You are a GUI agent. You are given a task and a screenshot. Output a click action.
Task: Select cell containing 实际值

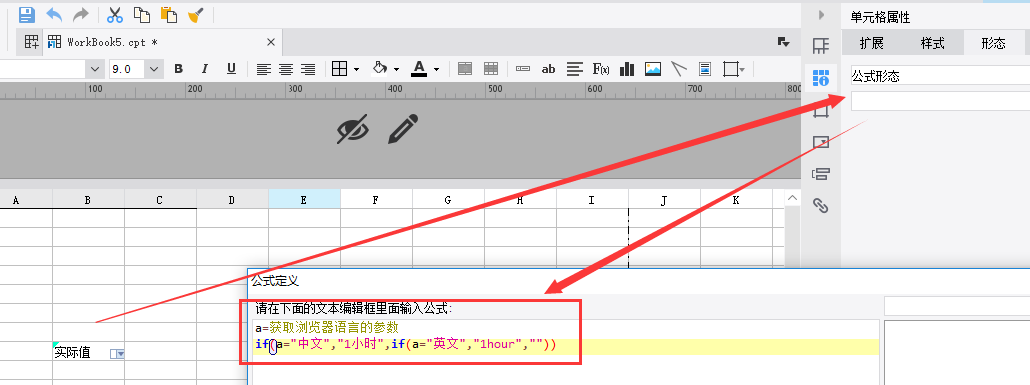coord(89,353)
